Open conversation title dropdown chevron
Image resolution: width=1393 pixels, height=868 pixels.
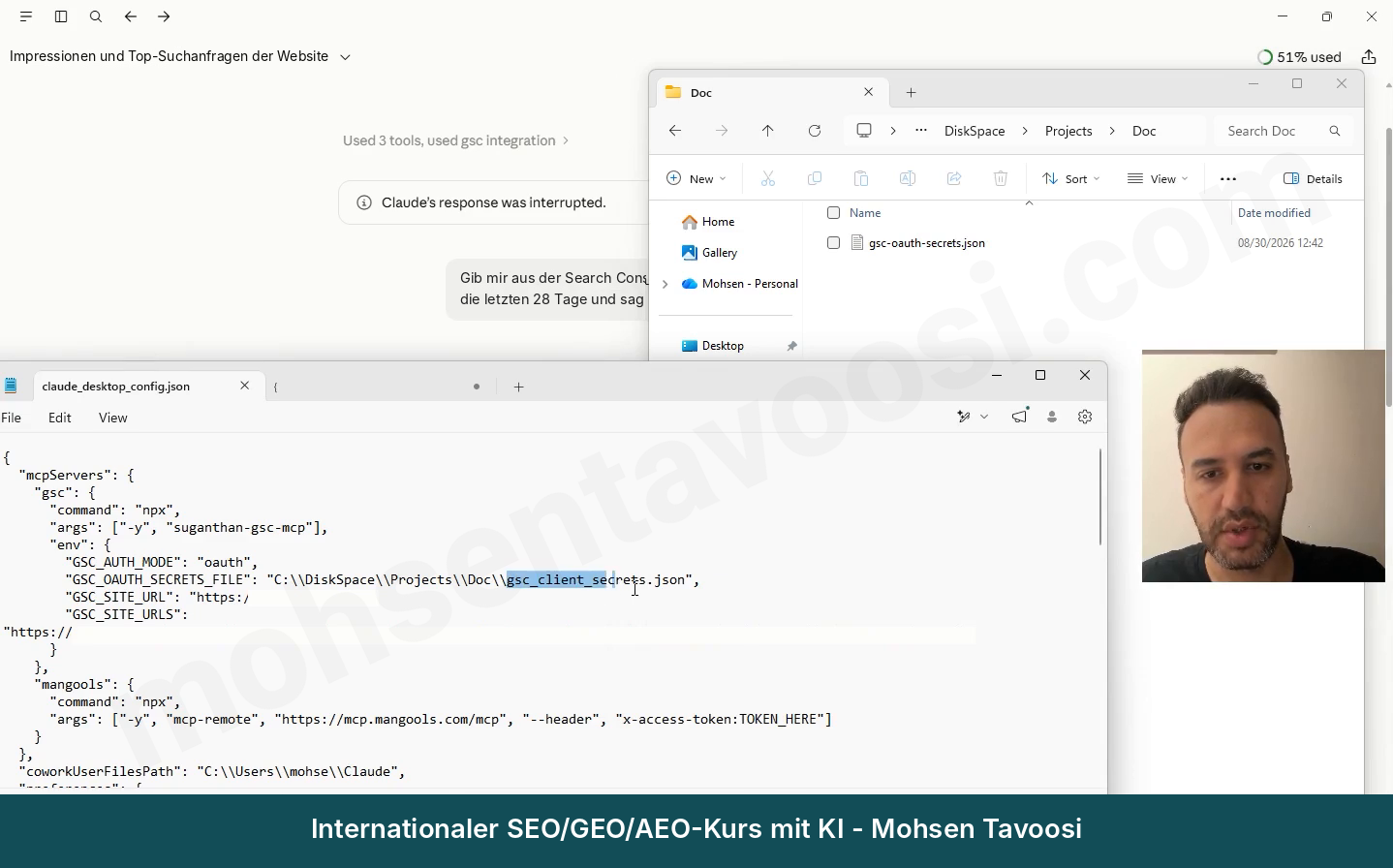click(x=345, y=57)
